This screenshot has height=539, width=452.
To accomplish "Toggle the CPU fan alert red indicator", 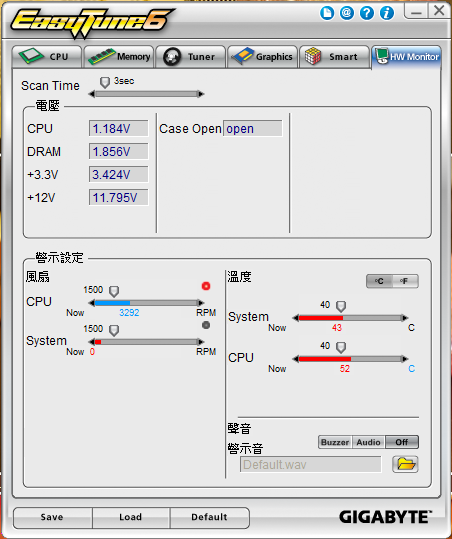I will pos(206,286).
